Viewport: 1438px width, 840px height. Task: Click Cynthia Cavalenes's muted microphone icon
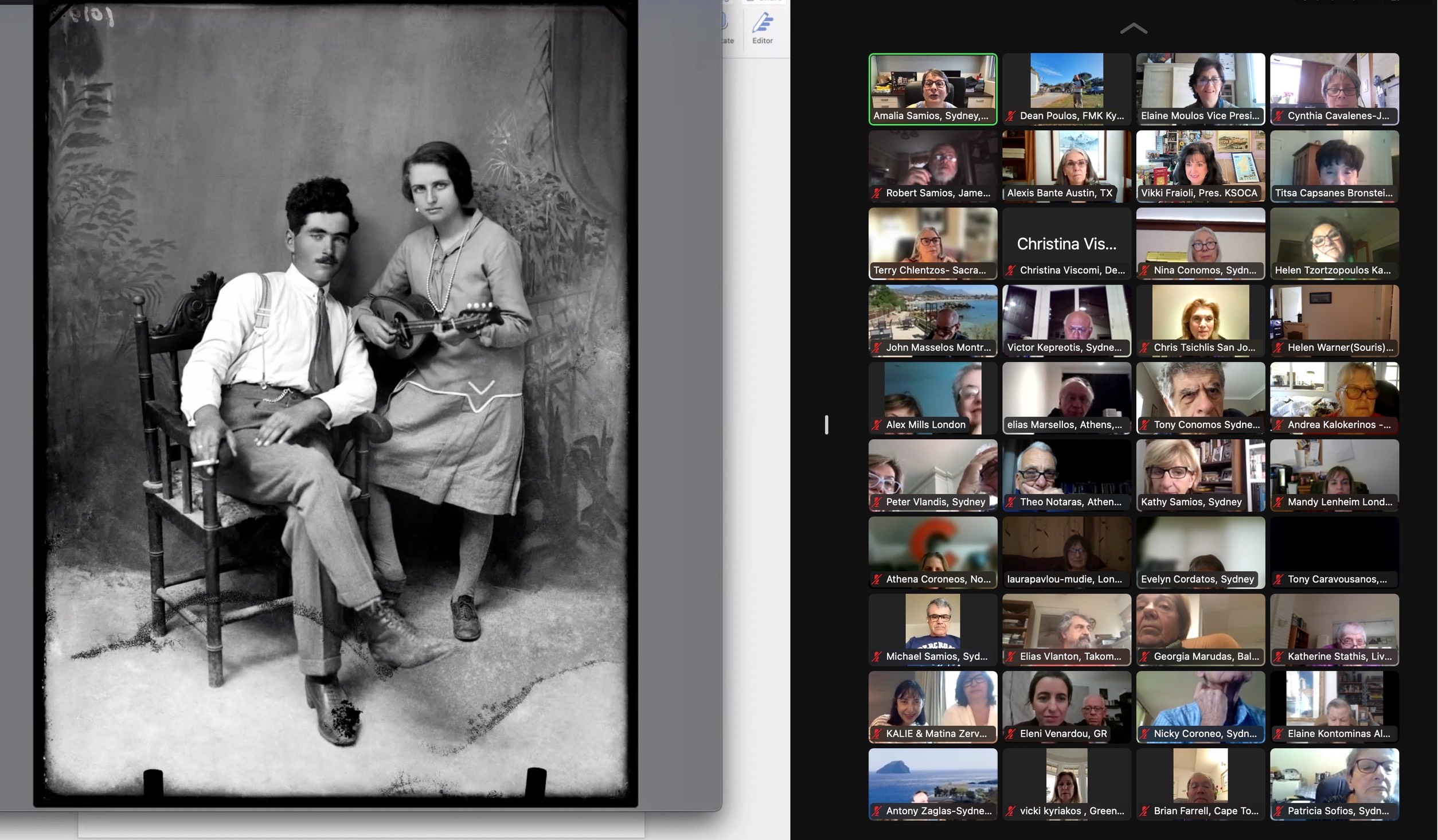(1279, 116)
